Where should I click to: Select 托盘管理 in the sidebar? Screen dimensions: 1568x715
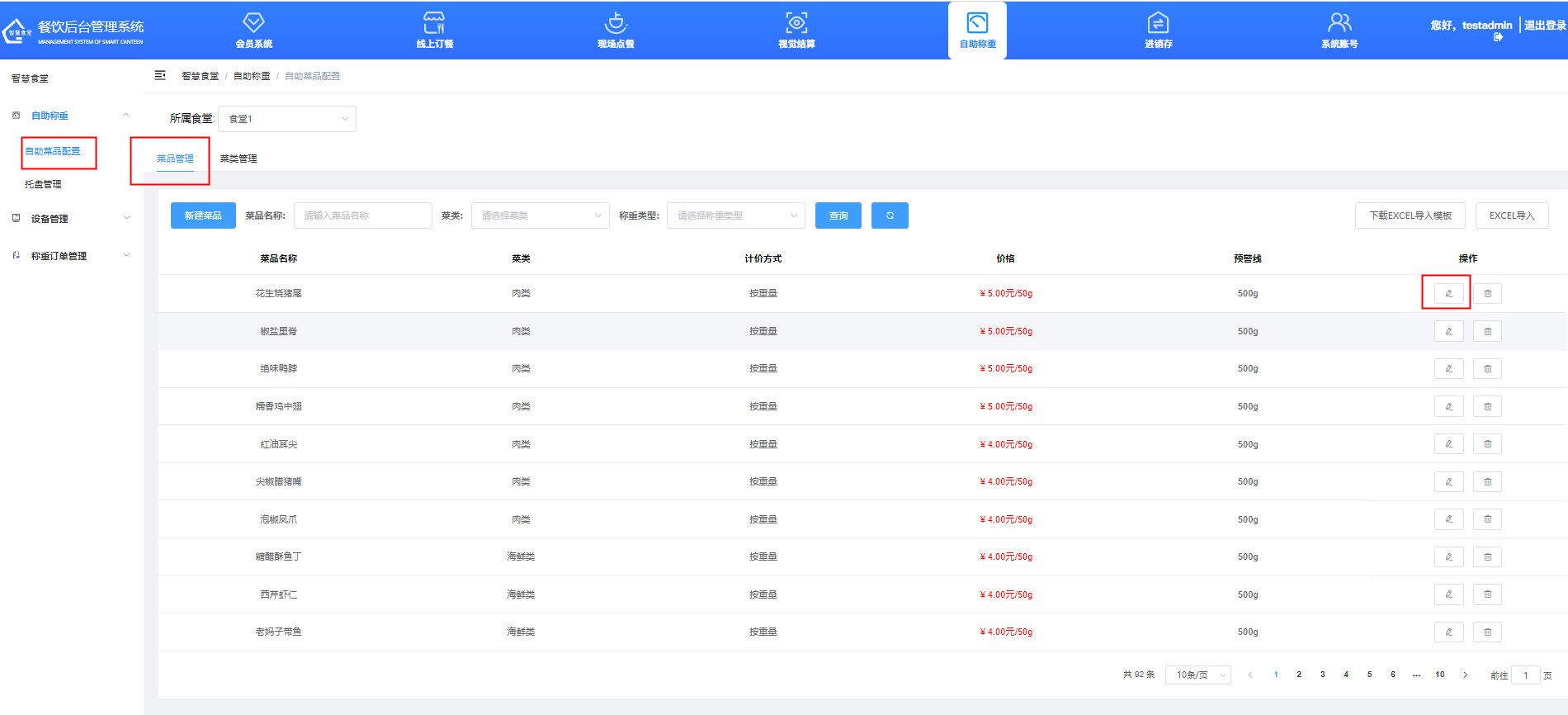(x=43, y=184)
